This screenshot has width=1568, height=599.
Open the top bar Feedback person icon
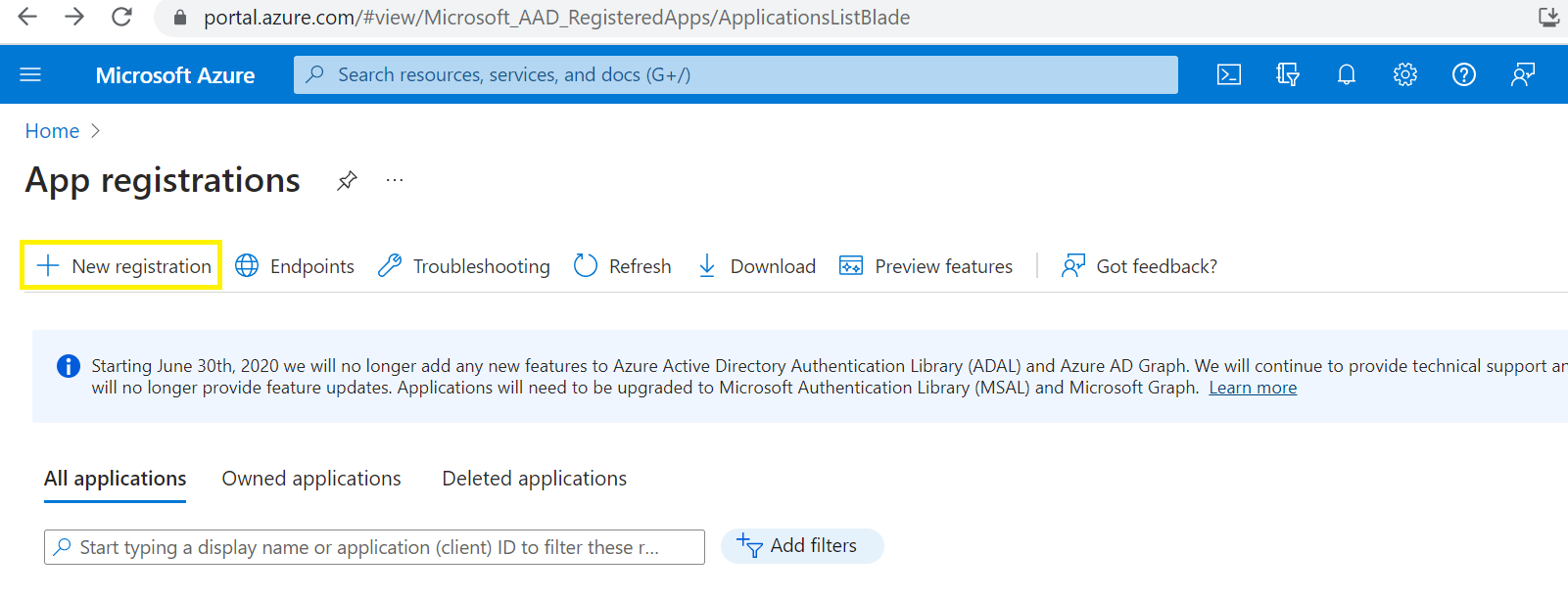point(1523,74)
